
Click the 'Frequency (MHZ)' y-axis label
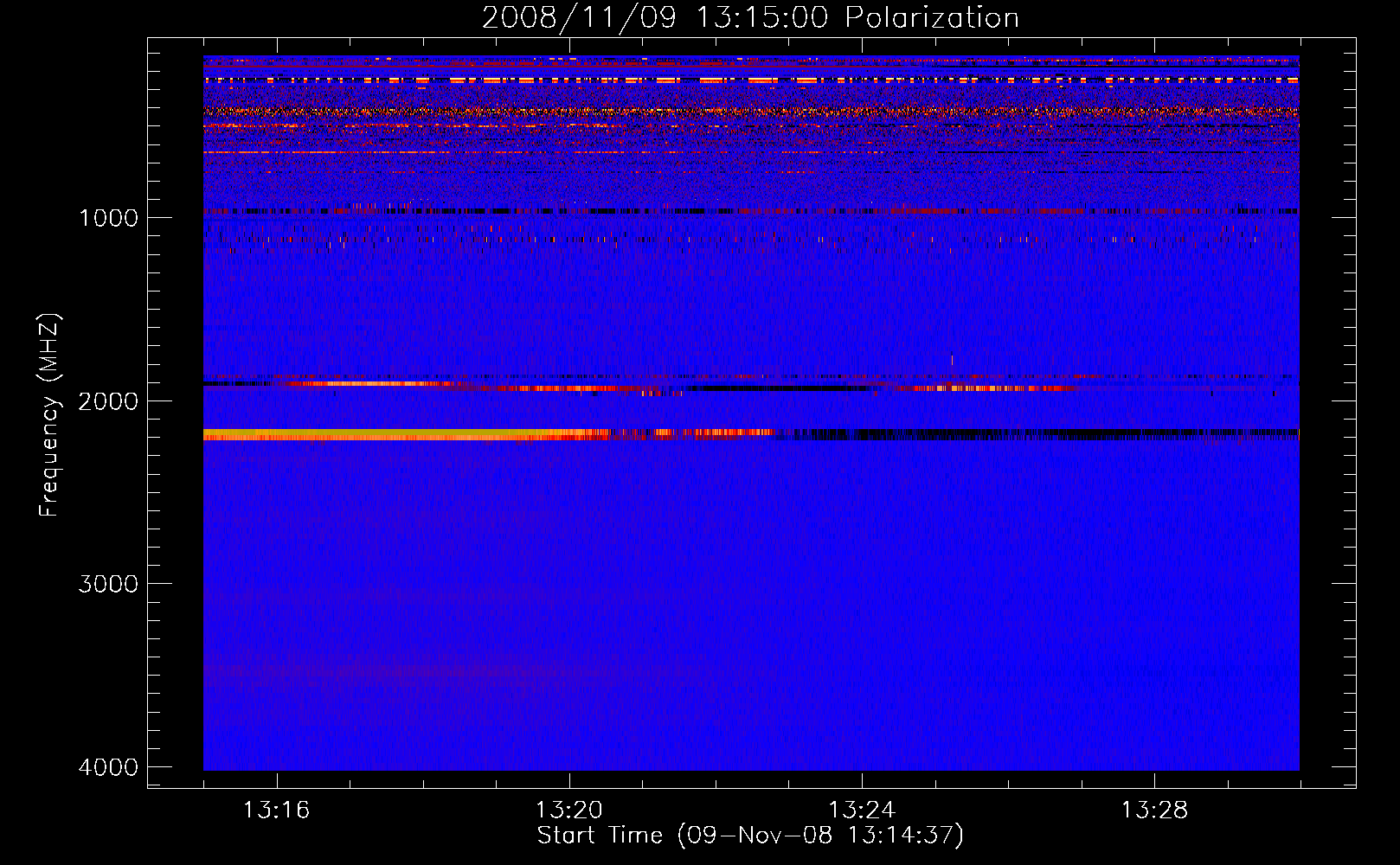50,415
